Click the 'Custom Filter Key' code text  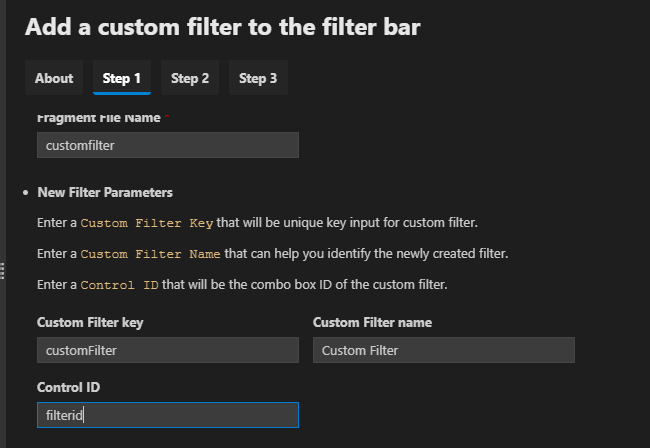pyautogui.click(x=147, y=223)
